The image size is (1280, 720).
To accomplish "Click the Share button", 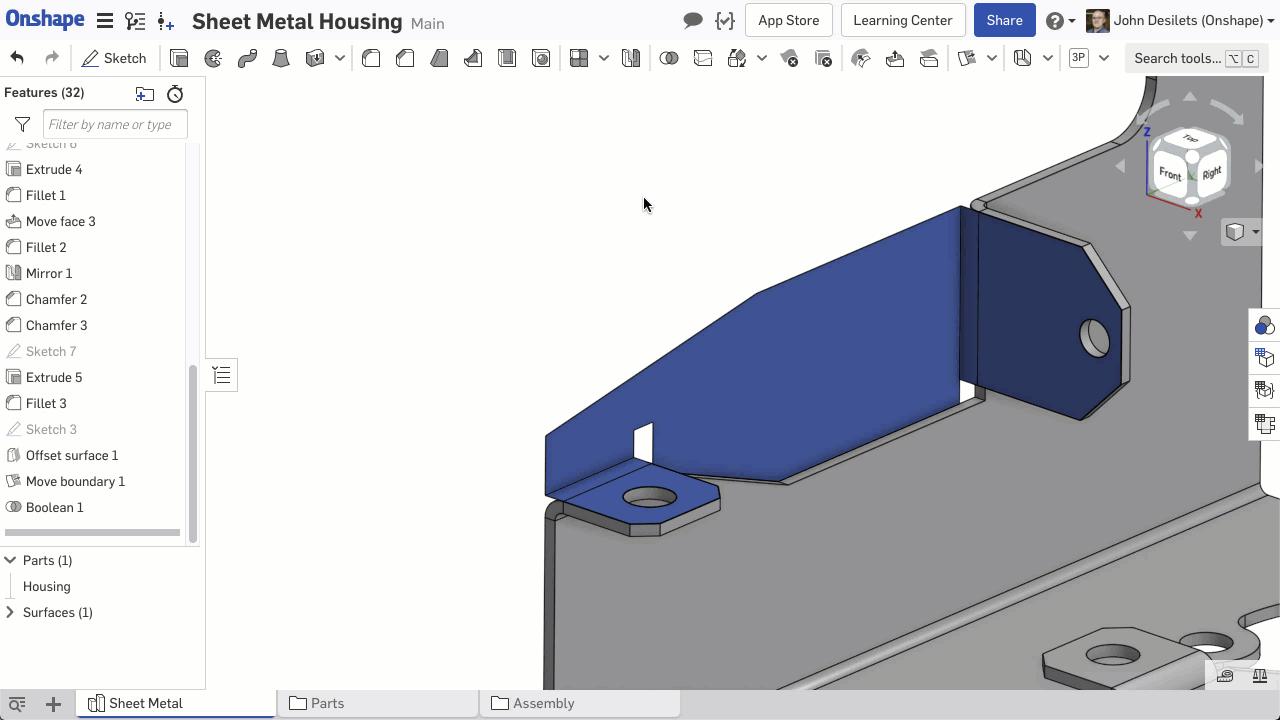I will [x=1004, y=20].
